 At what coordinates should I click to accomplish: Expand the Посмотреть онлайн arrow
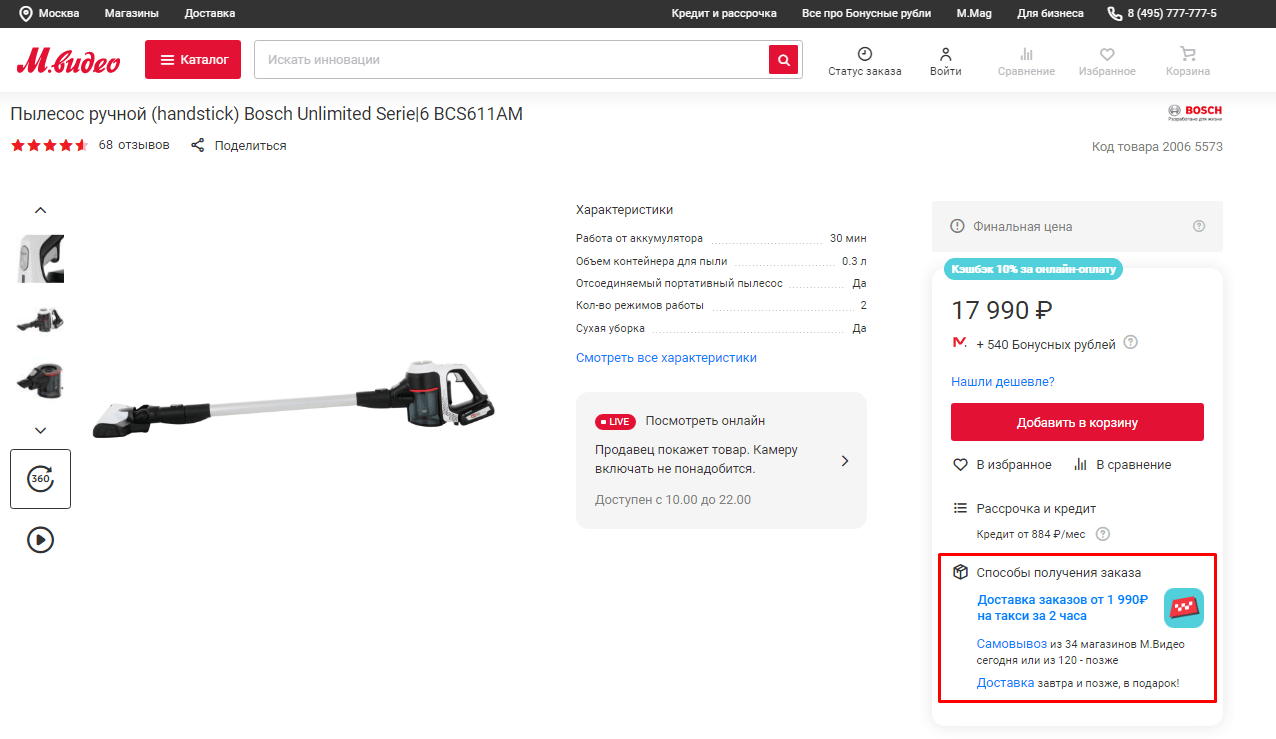[845, 461]
